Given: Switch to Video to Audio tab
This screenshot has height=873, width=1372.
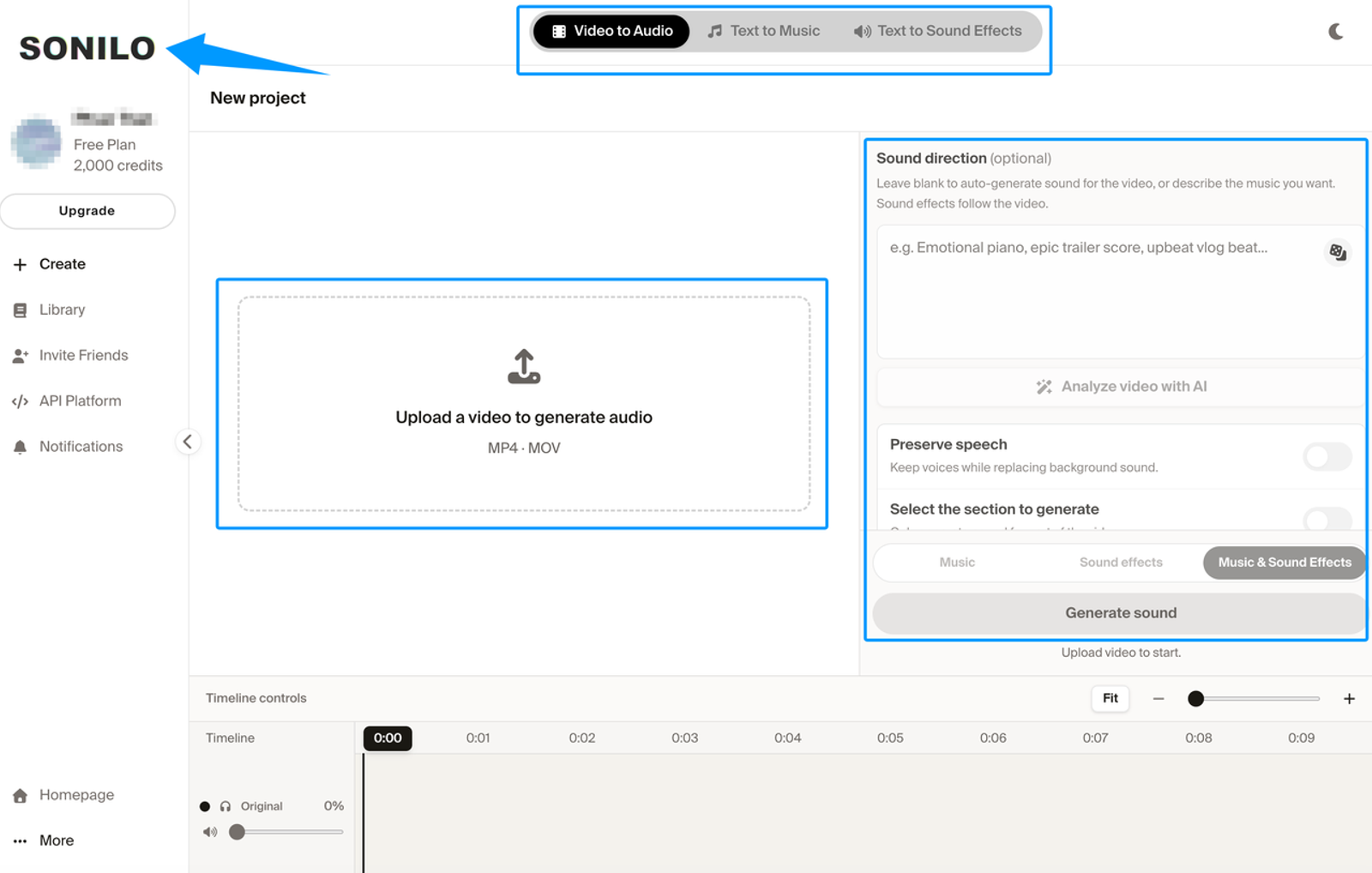Looking at the screenshot, I should [x=611, y=32].
